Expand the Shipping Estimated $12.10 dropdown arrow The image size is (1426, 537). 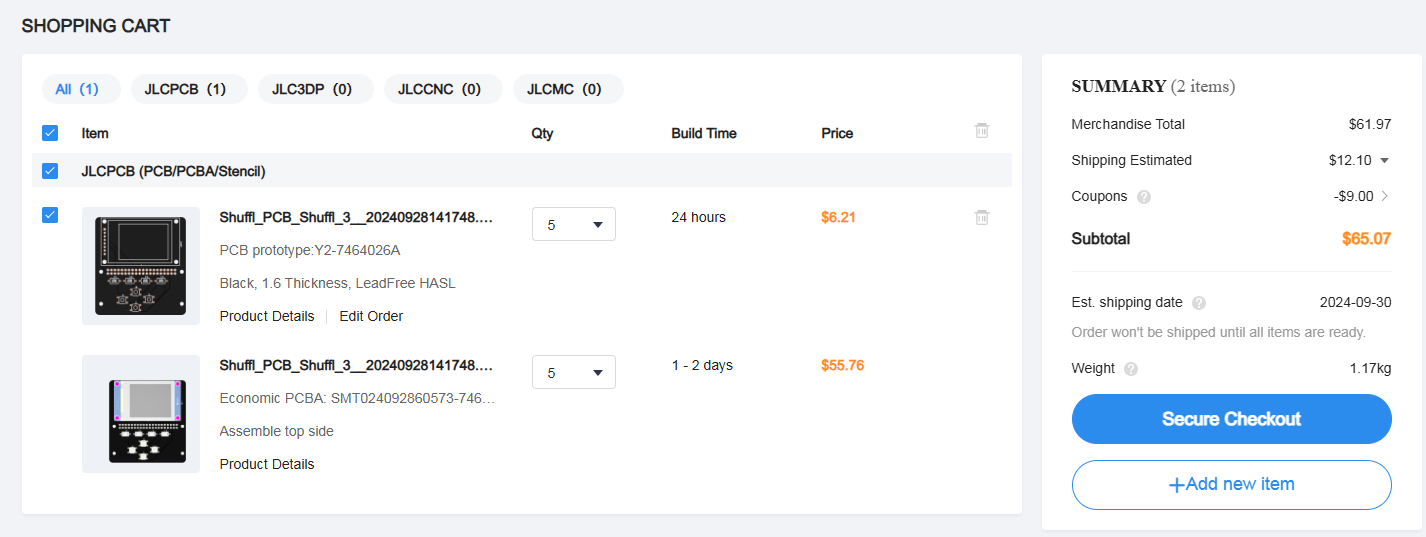tap(1385, 160)
